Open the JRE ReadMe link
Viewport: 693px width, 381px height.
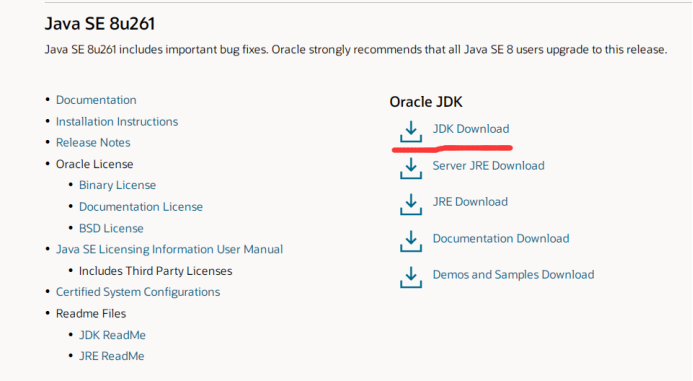[x=111, y=356]
